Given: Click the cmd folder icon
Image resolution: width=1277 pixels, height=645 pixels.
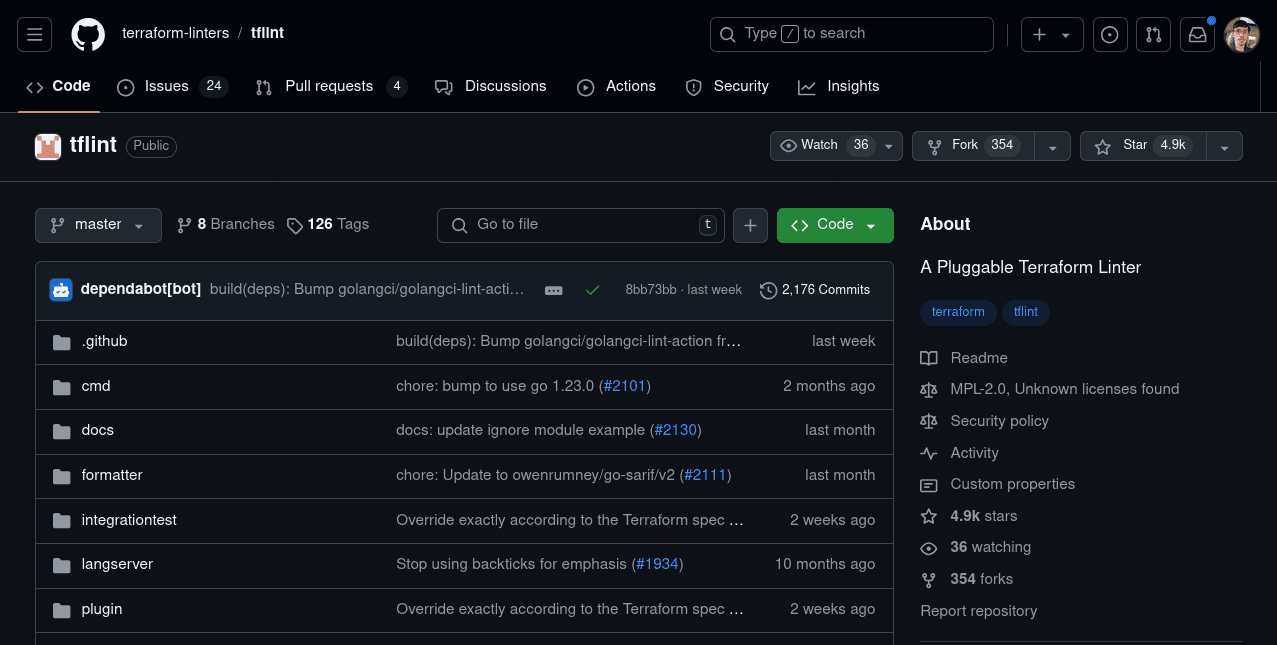Looking at the screenshot, I should coord(62,387).
